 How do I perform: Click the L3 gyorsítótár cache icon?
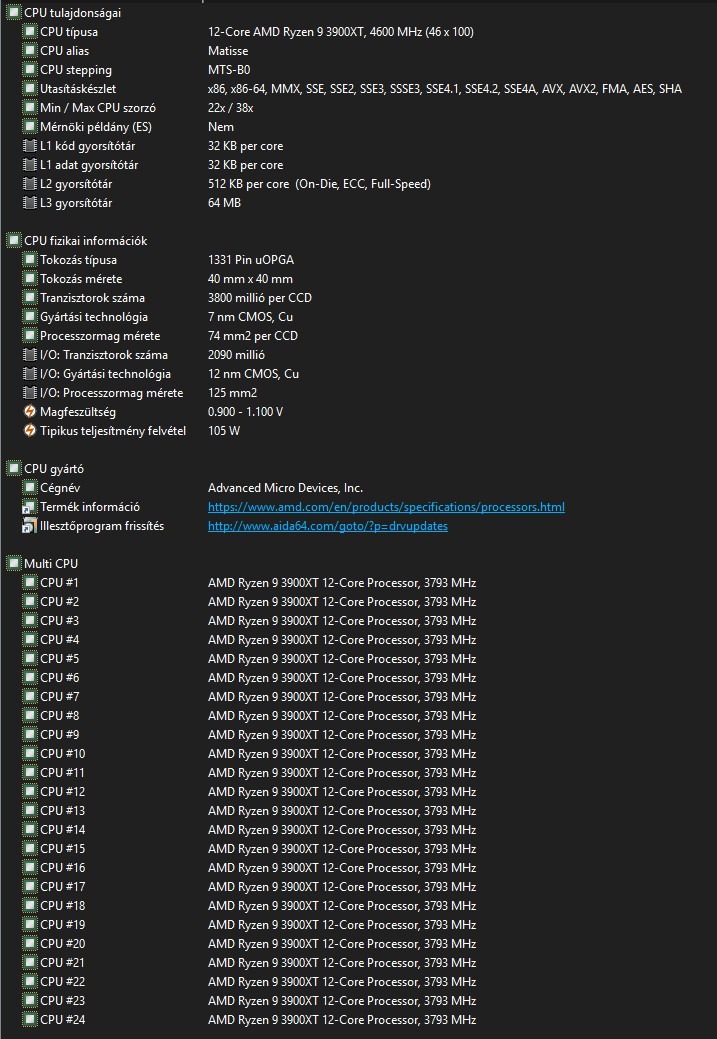(x=29, y=203)
